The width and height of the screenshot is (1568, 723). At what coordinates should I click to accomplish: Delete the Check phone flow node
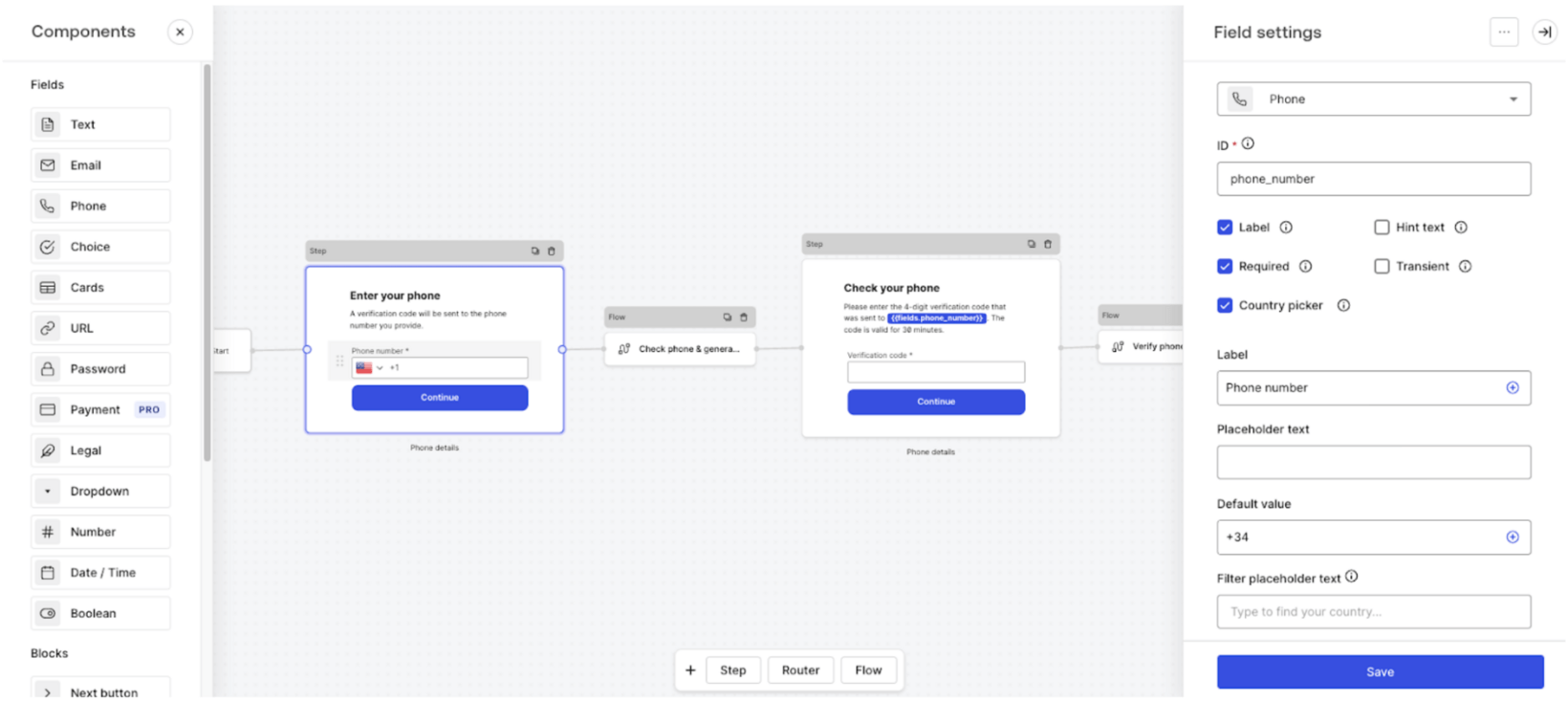[744, 317]
